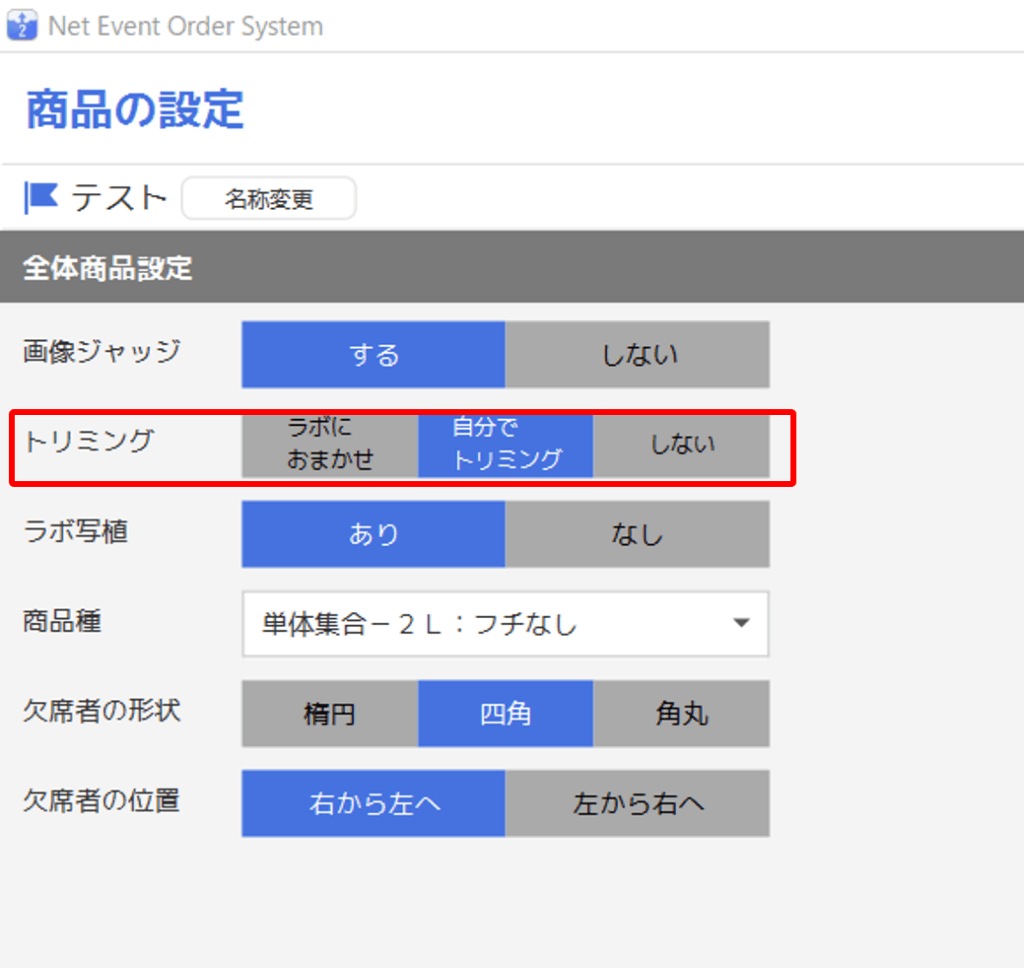
Task: Click the 全体商品設定 section header
Action: pos(512,267)
